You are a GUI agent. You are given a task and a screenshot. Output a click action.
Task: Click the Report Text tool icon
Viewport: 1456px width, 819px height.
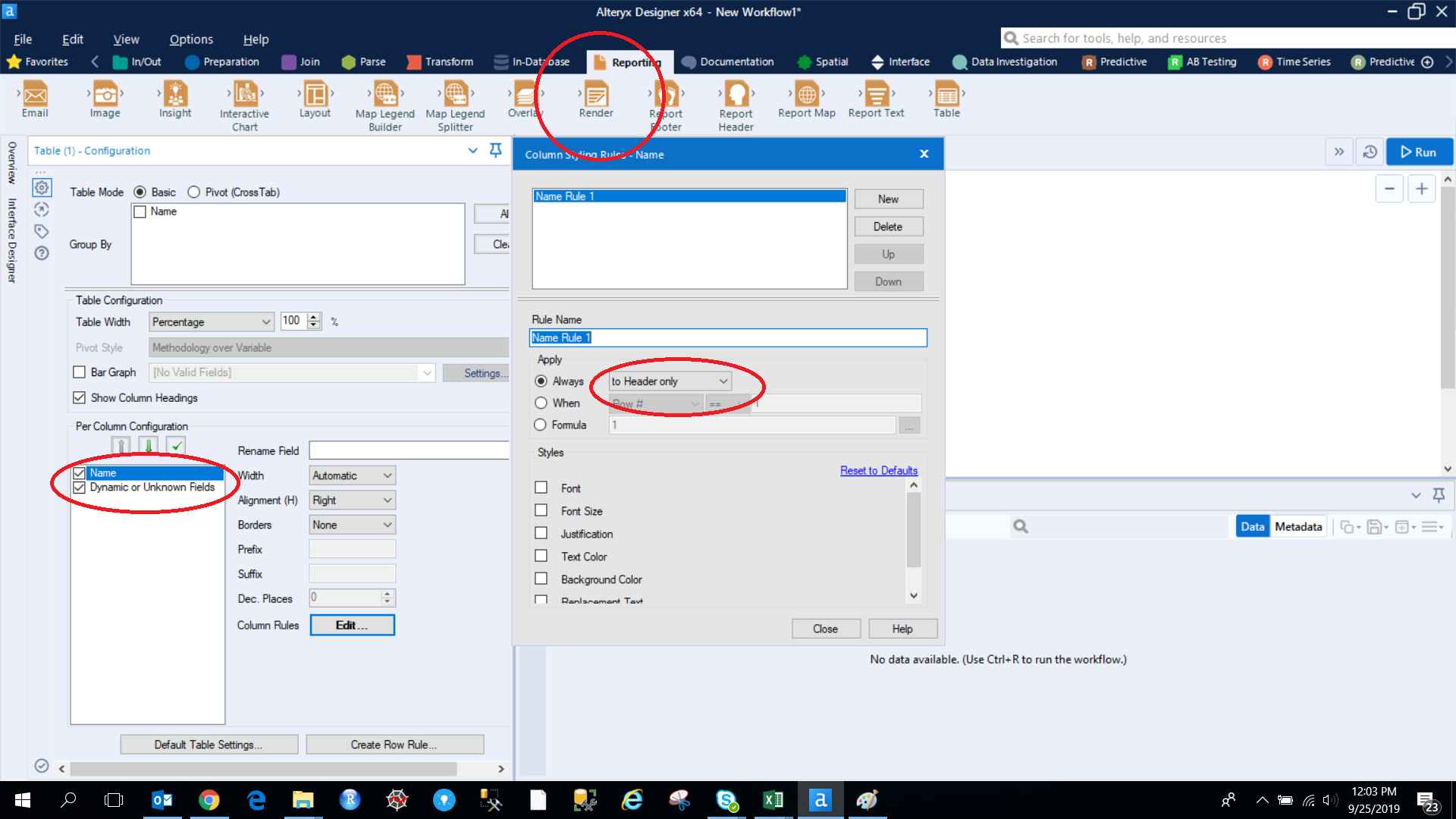pos(876,95)
